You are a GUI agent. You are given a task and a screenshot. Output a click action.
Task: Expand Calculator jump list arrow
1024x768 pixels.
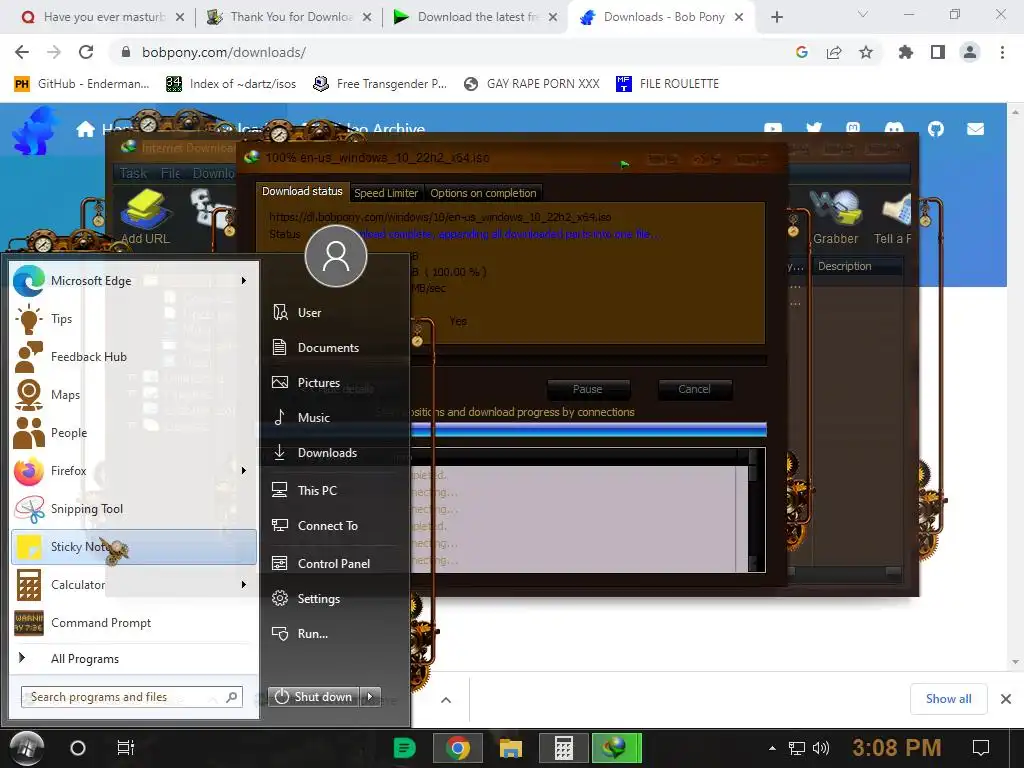[244, 584]
